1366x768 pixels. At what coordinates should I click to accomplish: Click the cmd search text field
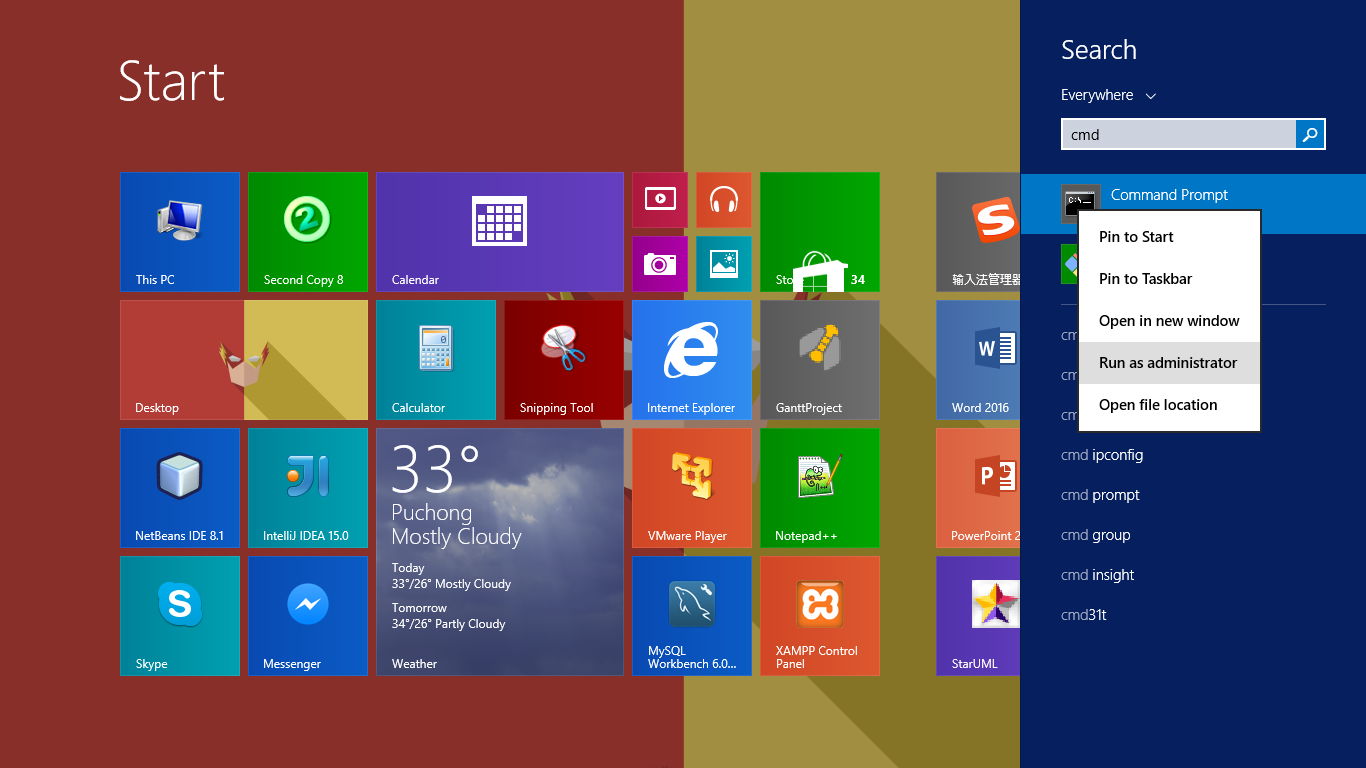[1178, 134]
